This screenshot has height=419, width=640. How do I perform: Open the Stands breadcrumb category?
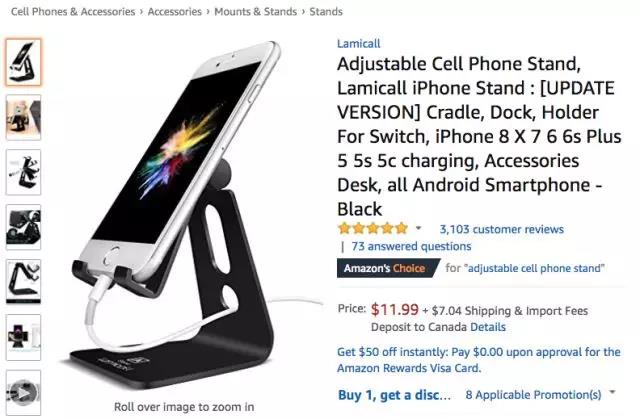pos(326,12)
